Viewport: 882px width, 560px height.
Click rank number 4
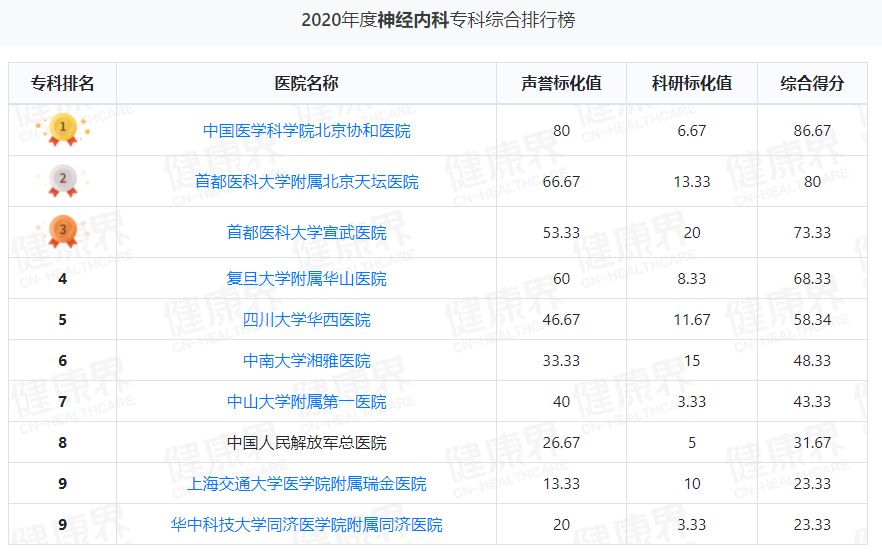click(62, 278)
